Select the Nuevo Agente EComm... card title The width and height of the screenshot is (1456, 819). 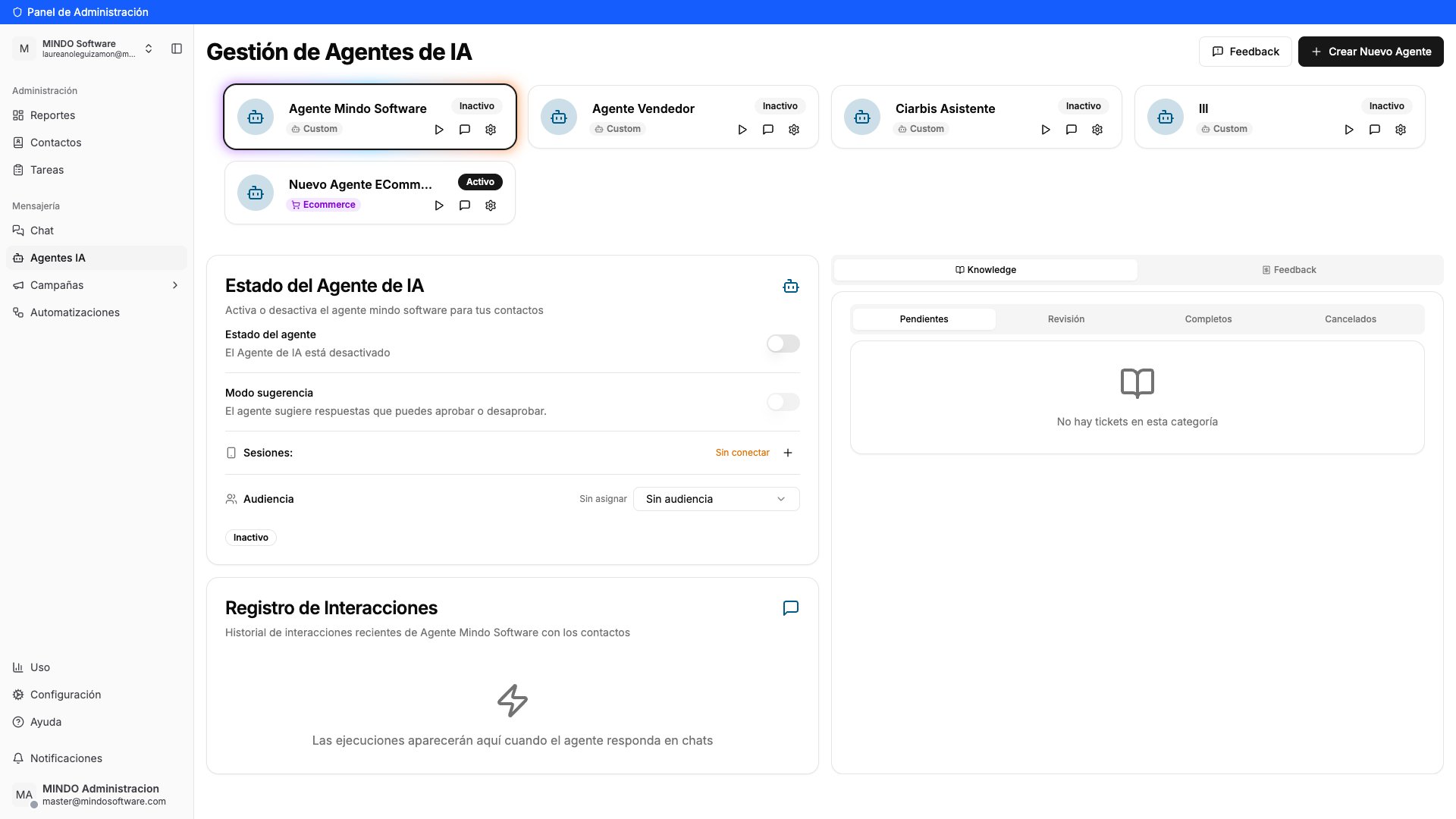click(360, 184)
